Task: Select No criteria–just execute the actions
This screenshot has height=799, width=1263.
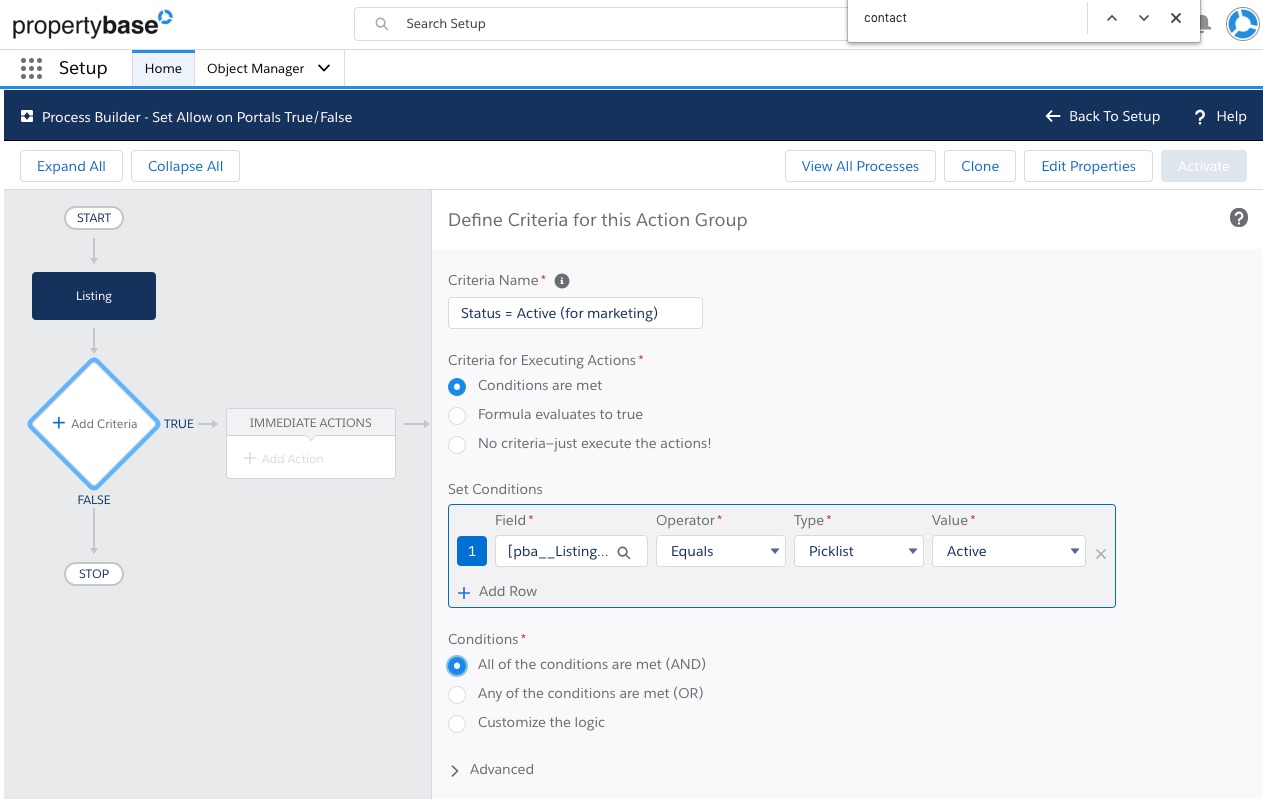Action: [457, 445]
